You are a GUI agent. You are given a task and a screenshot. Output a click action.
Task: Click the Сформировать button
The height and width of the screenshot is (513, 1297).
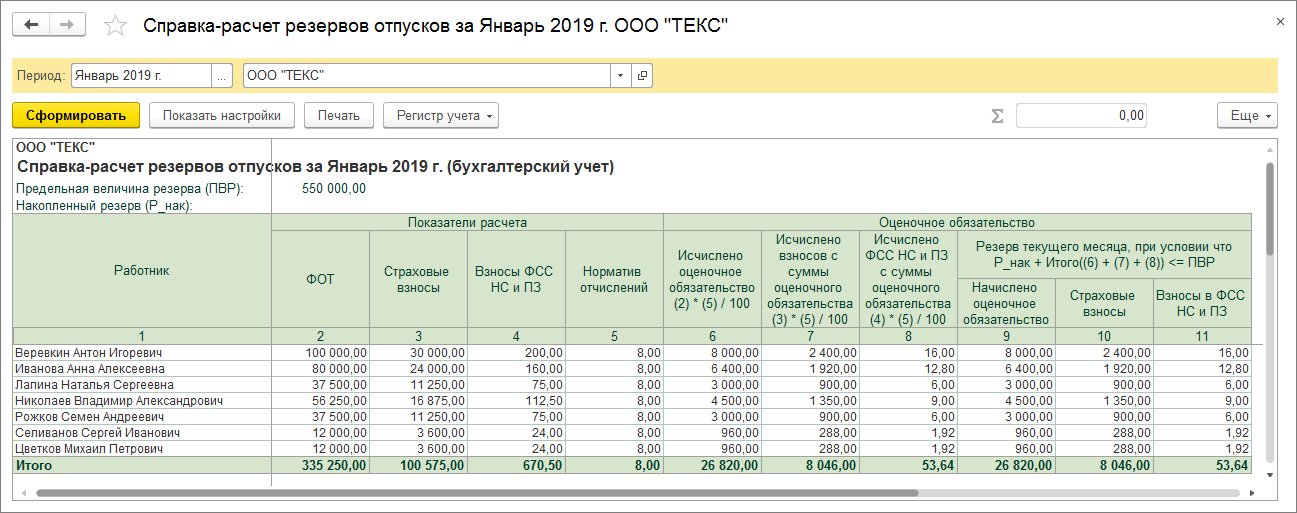tap(76, 116)
